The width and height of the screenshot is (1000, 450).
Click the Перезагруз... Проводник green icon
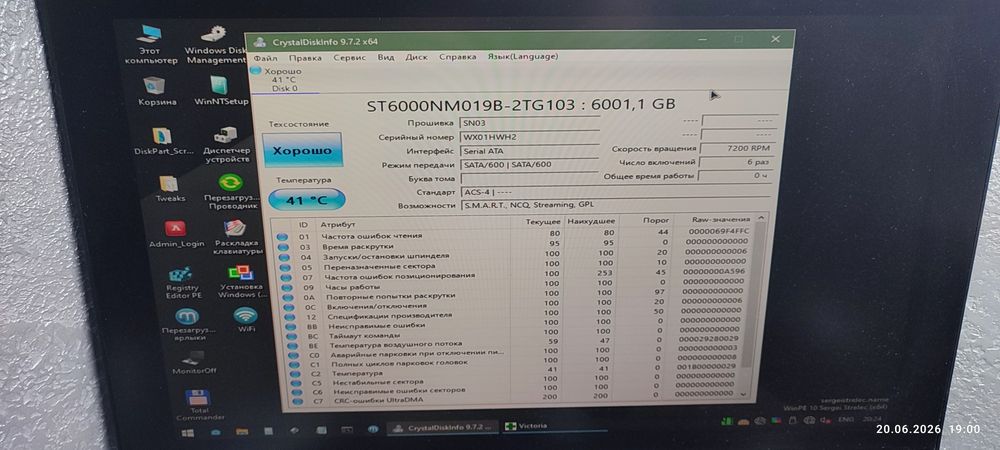(231, 191)
